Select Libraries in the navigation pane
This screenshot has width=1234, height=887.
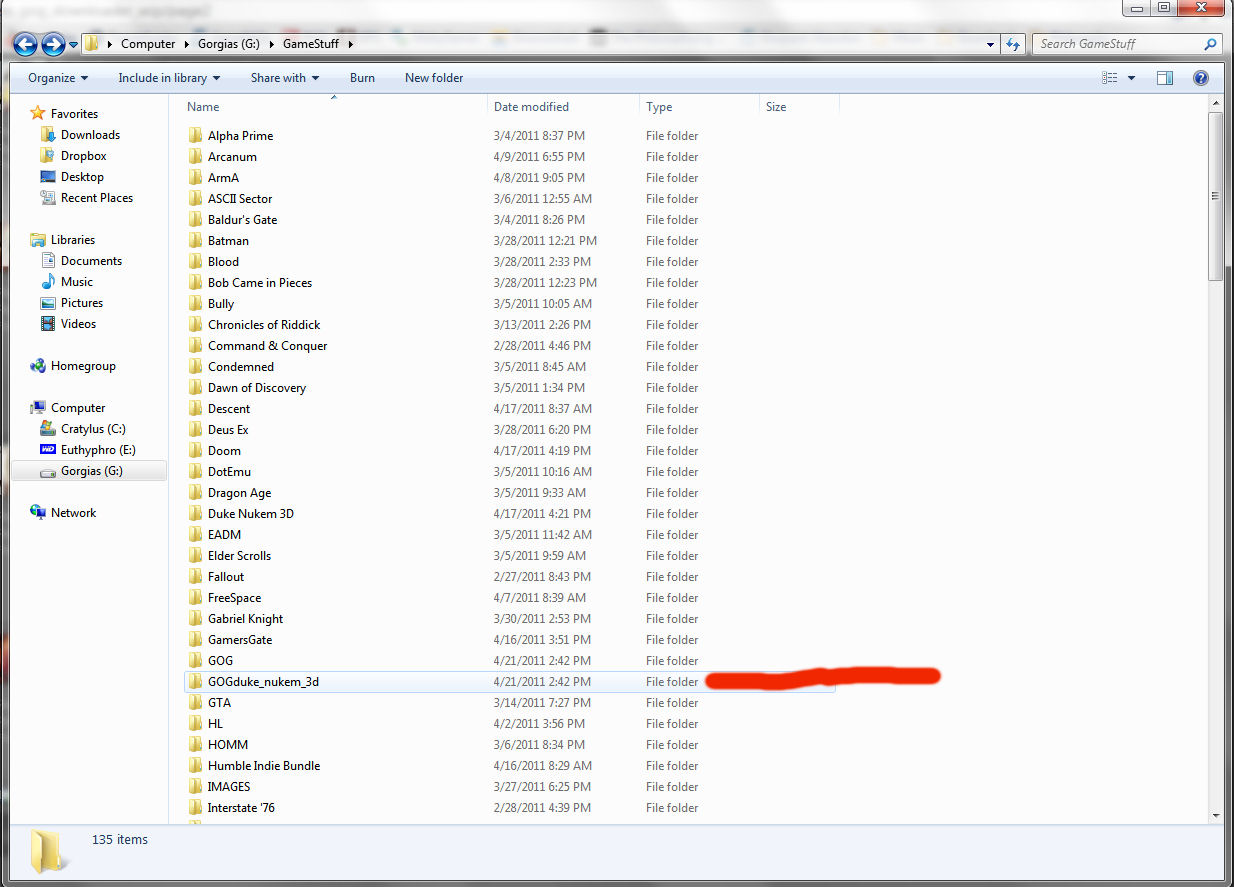(73, 240)
